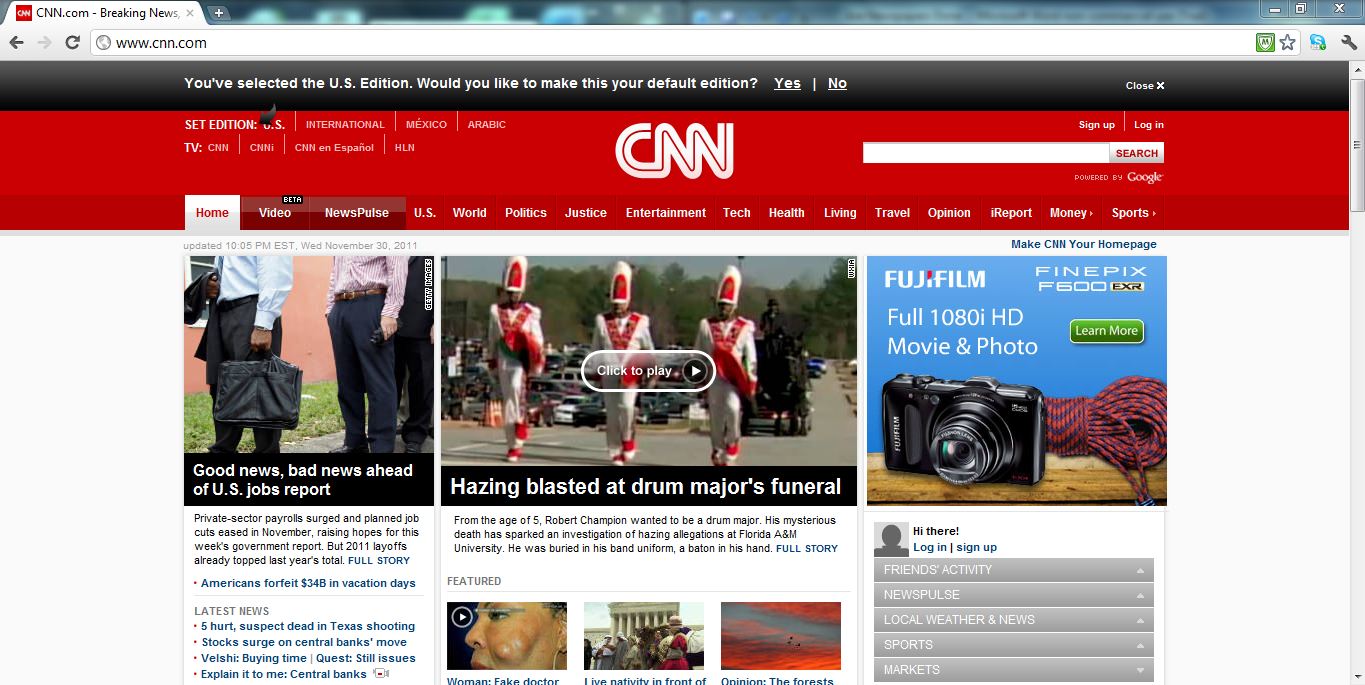Open Stocks surge on central banks' move
1365x685 pixels.
304,642
